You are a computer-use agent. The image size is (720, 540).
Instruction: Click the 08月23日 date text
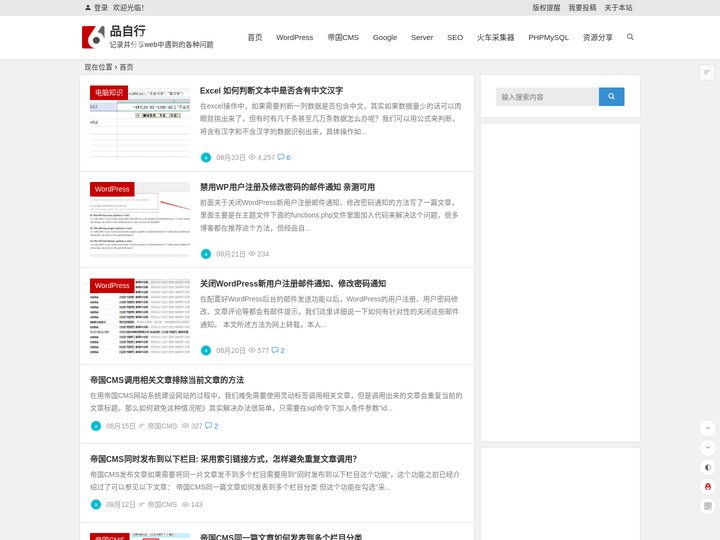[x=231, y=158]
